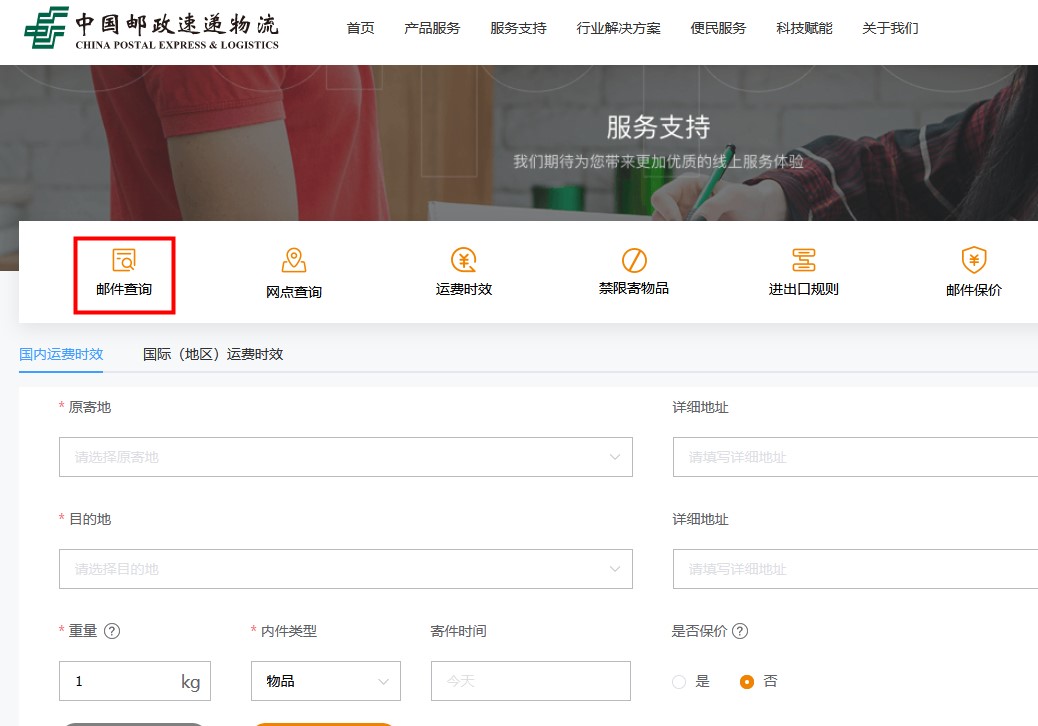
Task: Open the 内件类型 物品 dropdown
Action: (x=325, y=681)
